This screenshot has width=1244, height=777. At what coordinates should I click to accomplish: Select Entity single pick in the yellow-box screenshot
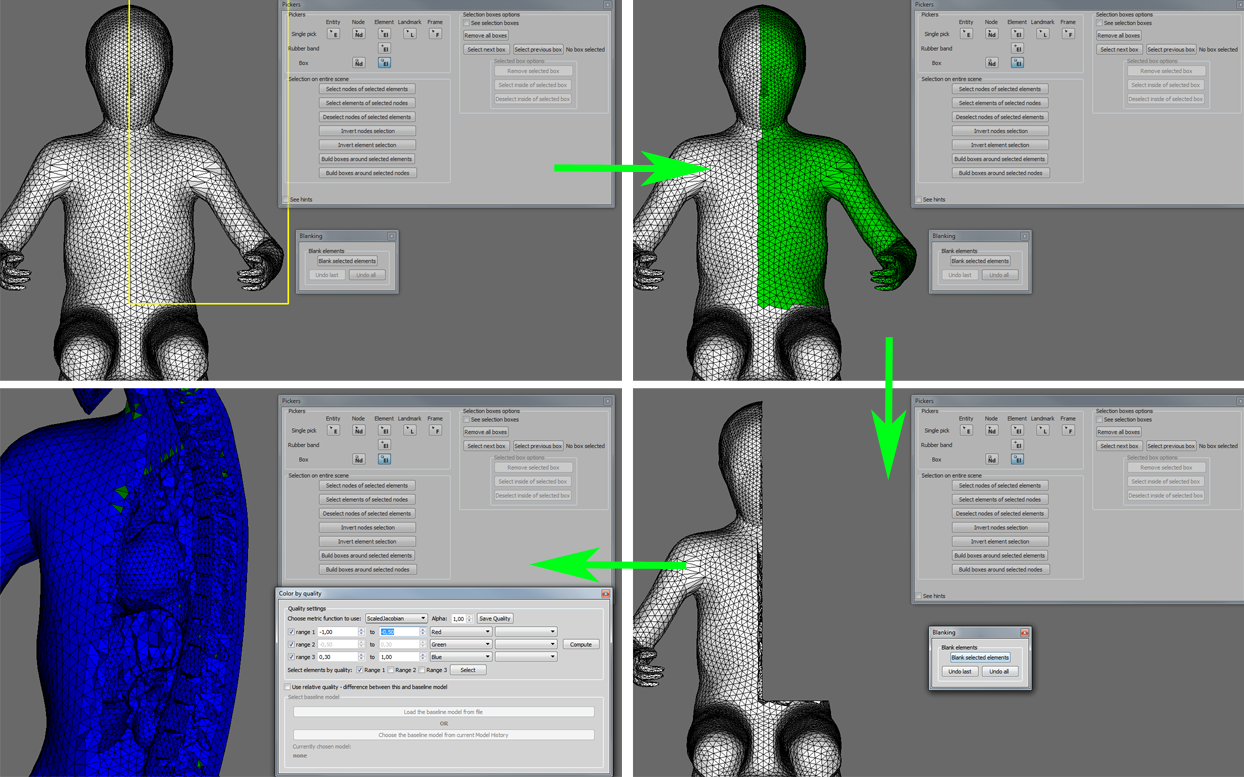click(333, 34)
